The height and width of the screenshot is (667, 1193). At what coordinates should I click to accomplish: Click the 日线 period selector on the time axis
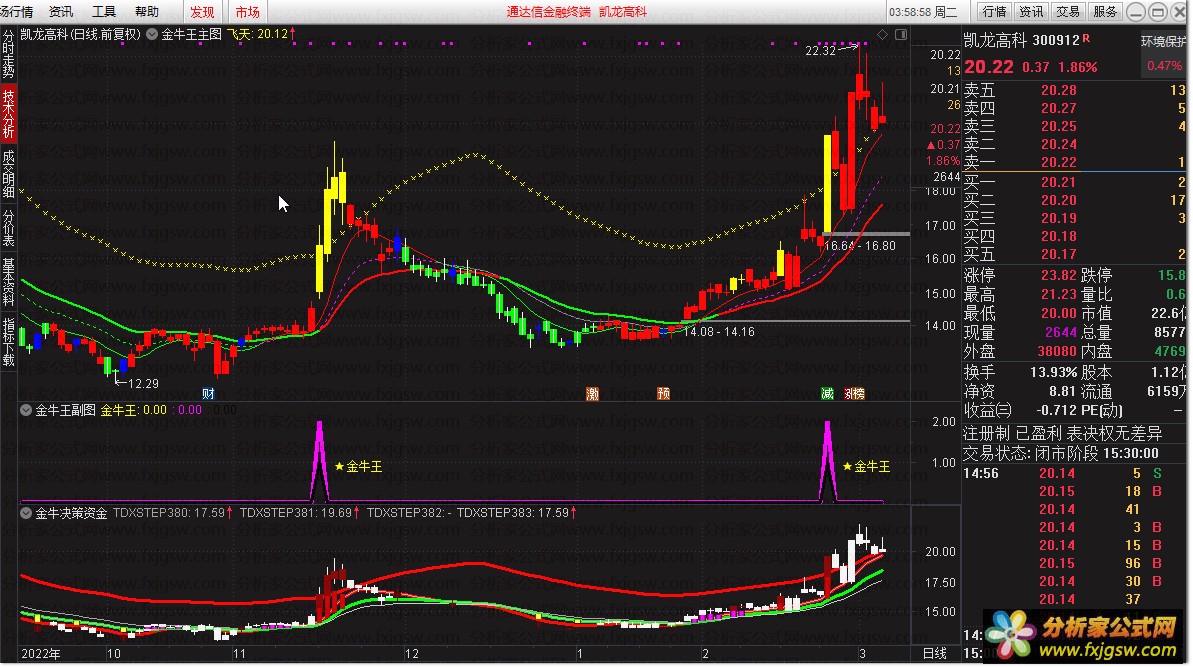[x=934, y=653]
